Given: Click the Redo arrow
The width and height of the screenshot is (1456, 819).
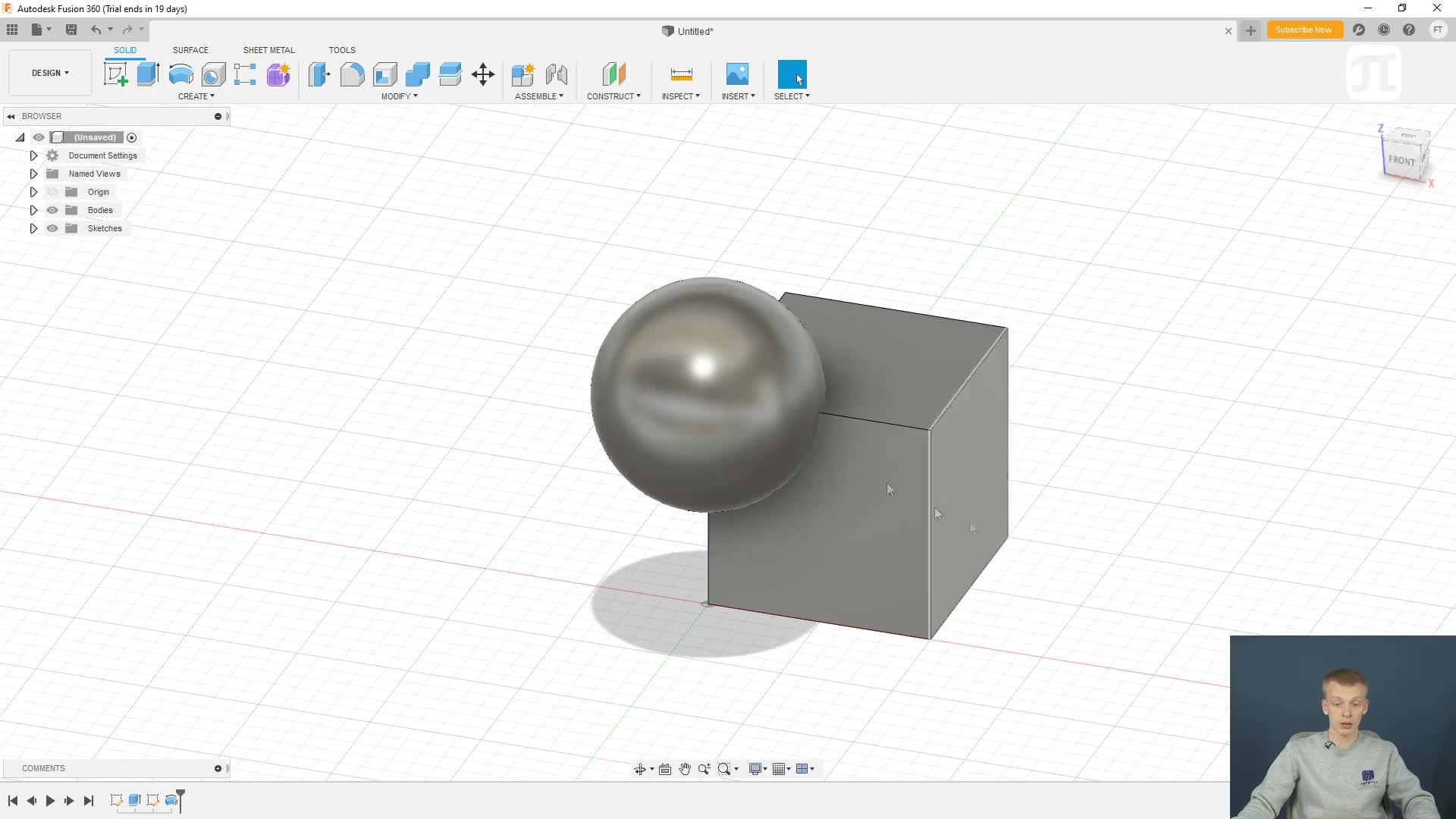Looking at the screenshot, I should coord(127,30).
